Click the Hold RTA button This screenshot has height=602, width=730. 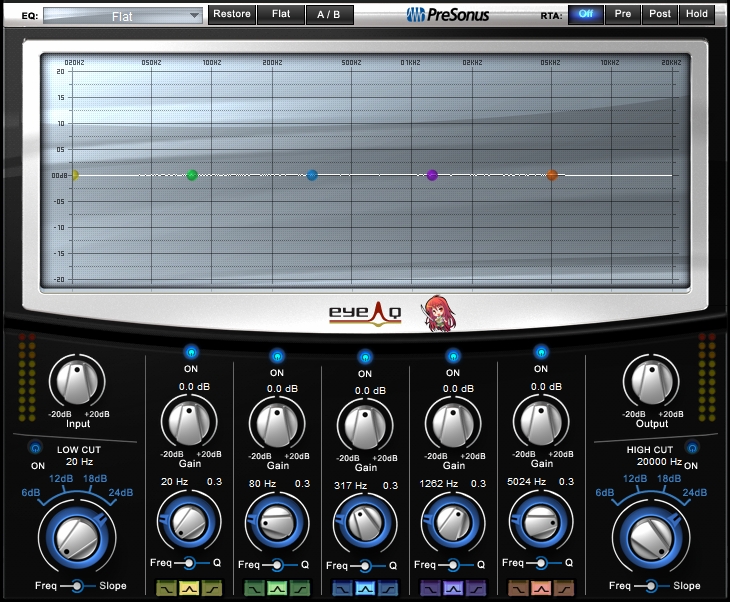(696, 14)
